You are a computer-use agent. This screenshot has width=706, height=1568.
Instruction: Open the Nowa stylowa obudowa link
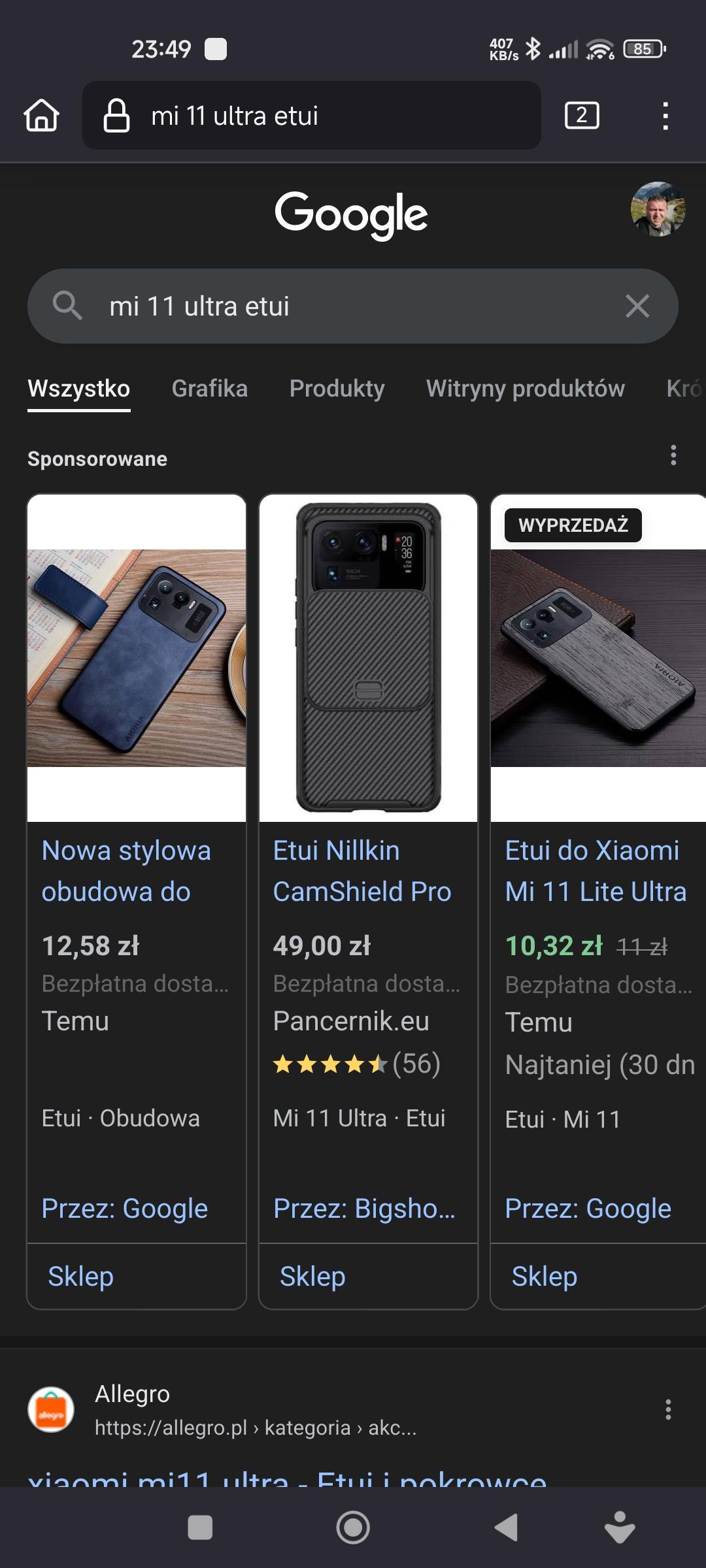click(126, 871)
